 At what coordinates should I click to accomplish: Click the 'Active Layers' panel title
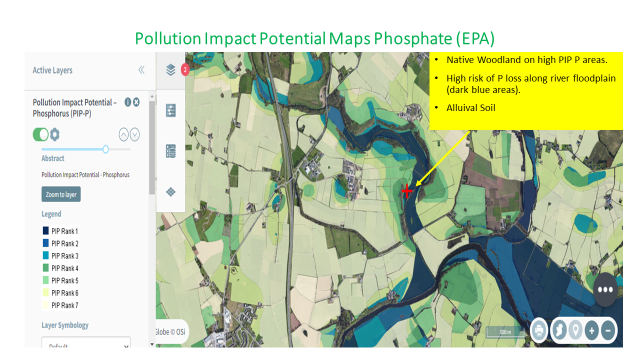click(x=53, y=70)
